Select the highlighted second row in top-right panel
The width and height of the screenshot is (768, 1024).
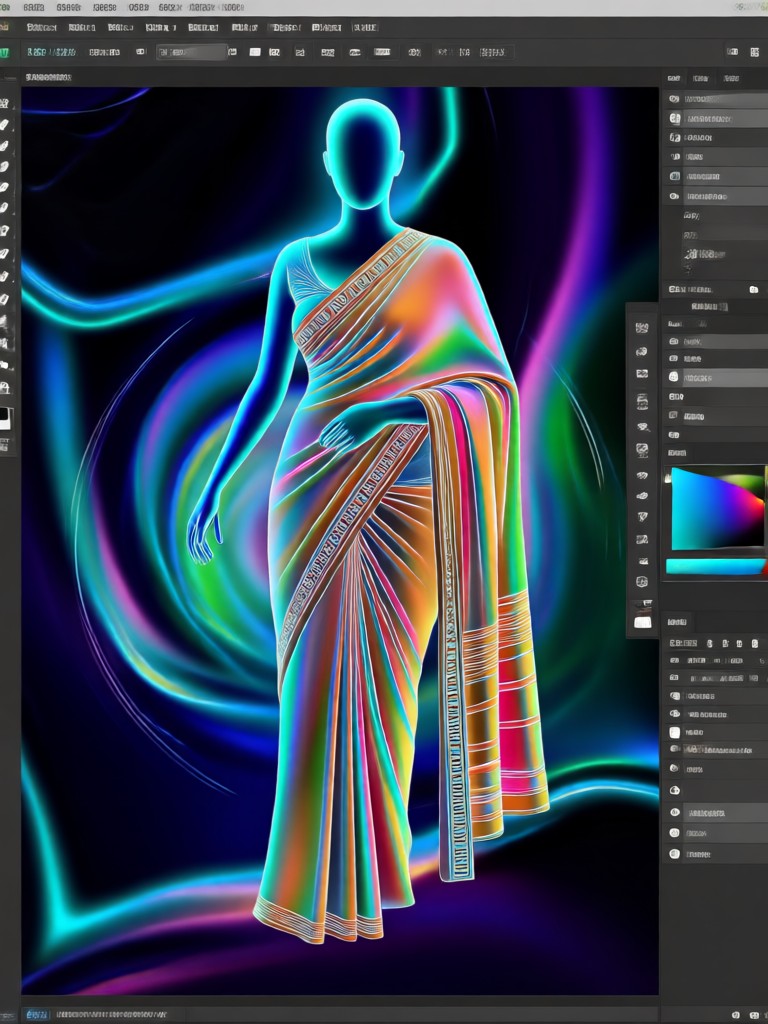click(716, 119)
